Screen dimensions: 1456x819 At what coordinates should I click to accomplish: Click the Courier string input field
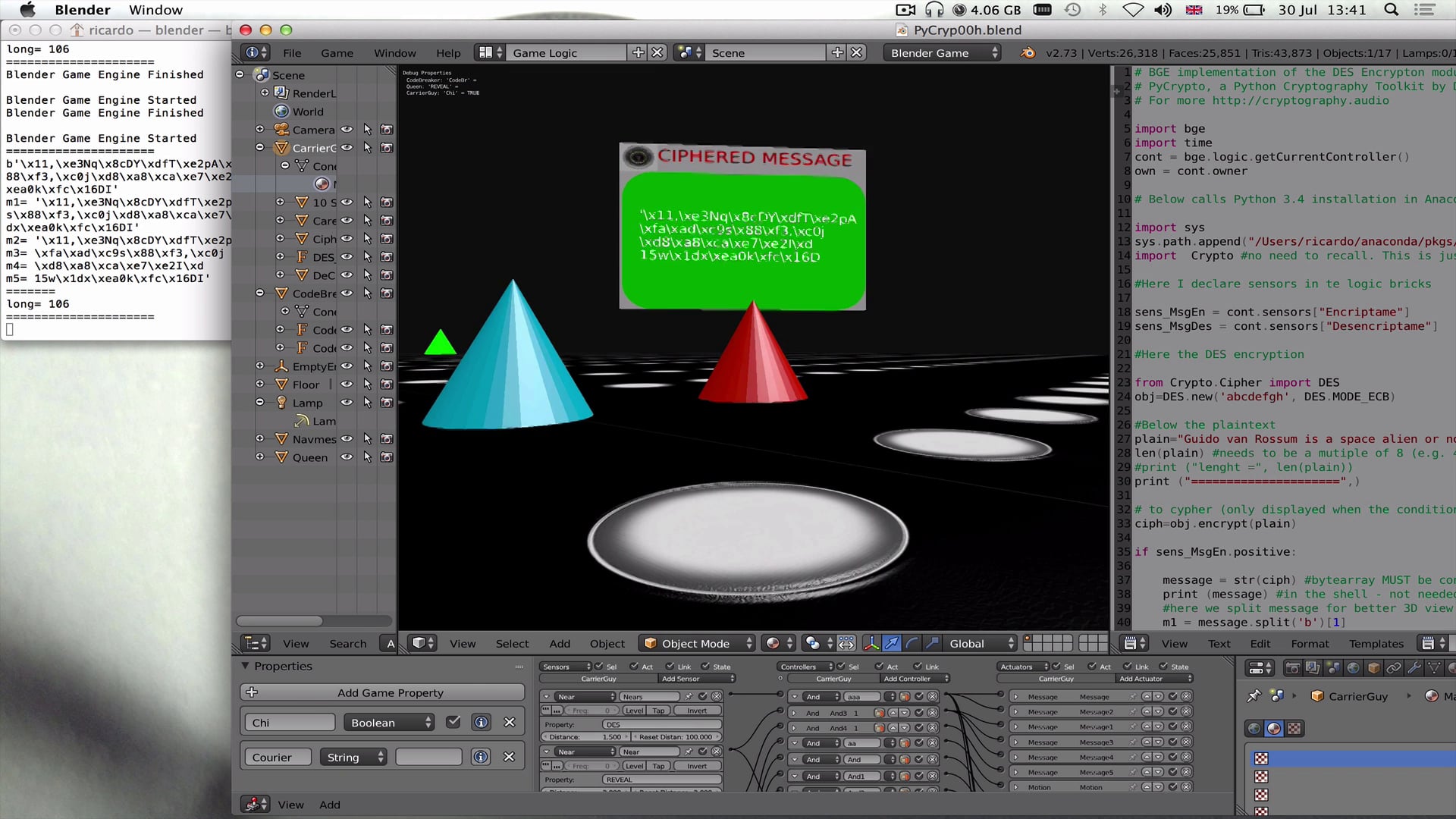click(277, 757)
